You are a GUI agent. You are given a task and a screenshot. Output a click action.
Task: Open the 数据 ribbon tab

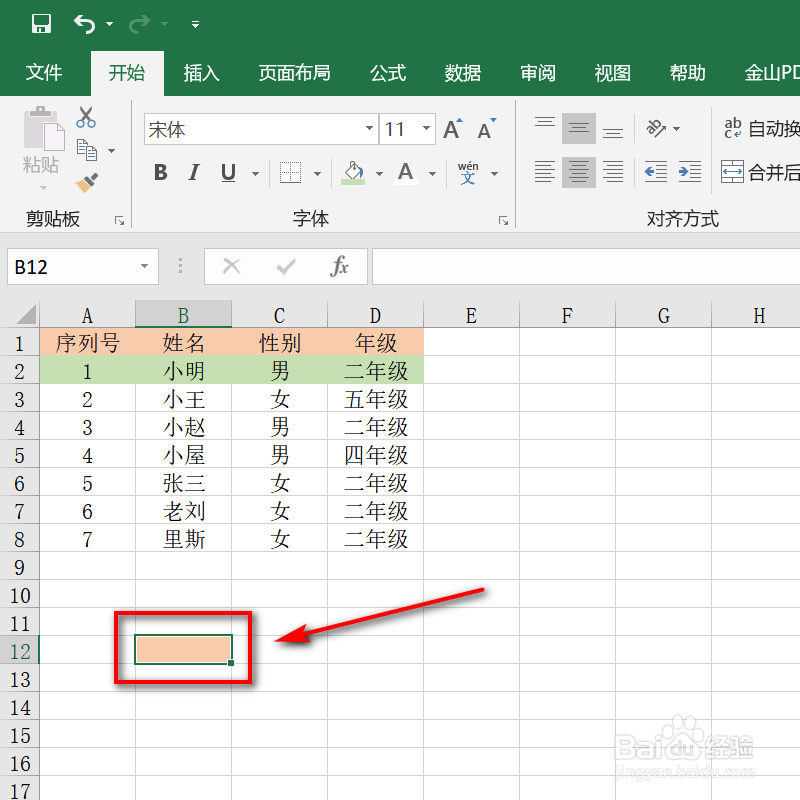(462, 72)
